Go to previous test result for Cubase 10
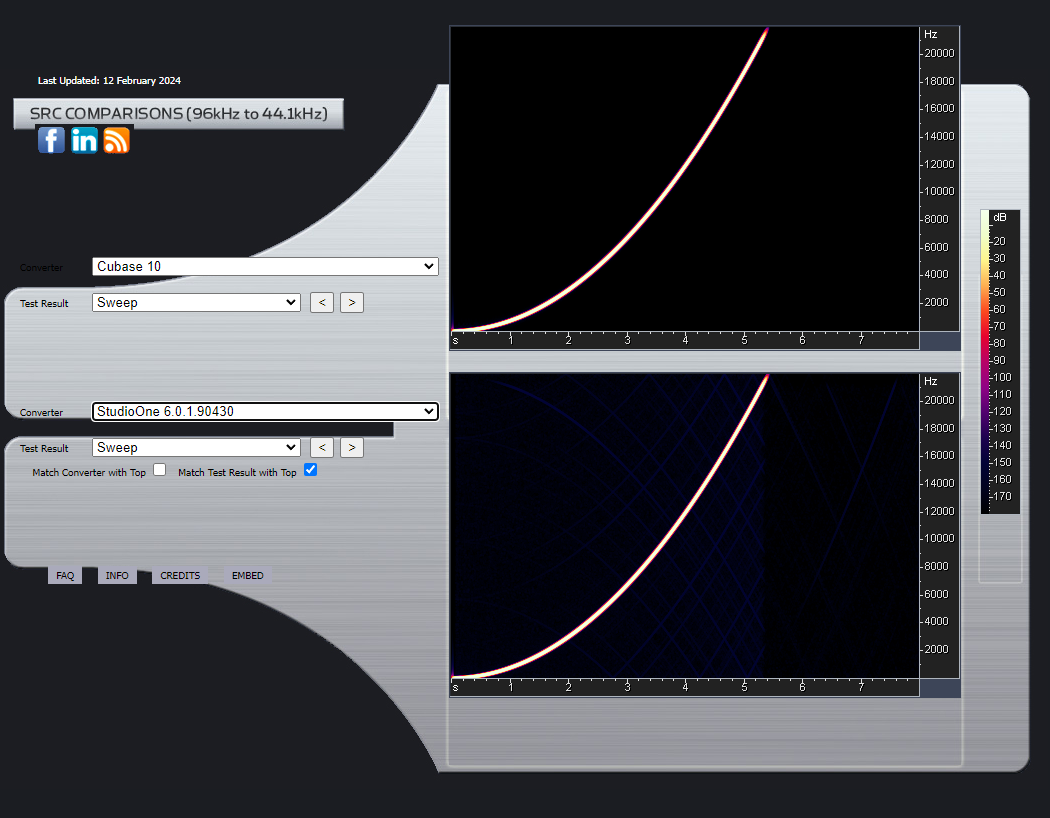Viewport: 1050px width, 818px height. [x=322, y=303]
